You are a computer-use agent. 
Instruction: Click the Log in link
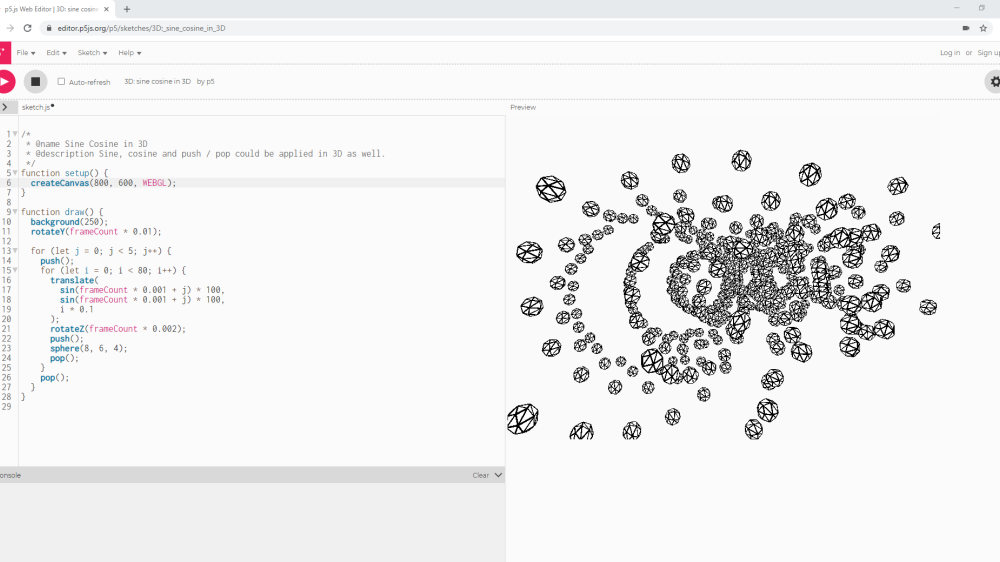(949, 53)
